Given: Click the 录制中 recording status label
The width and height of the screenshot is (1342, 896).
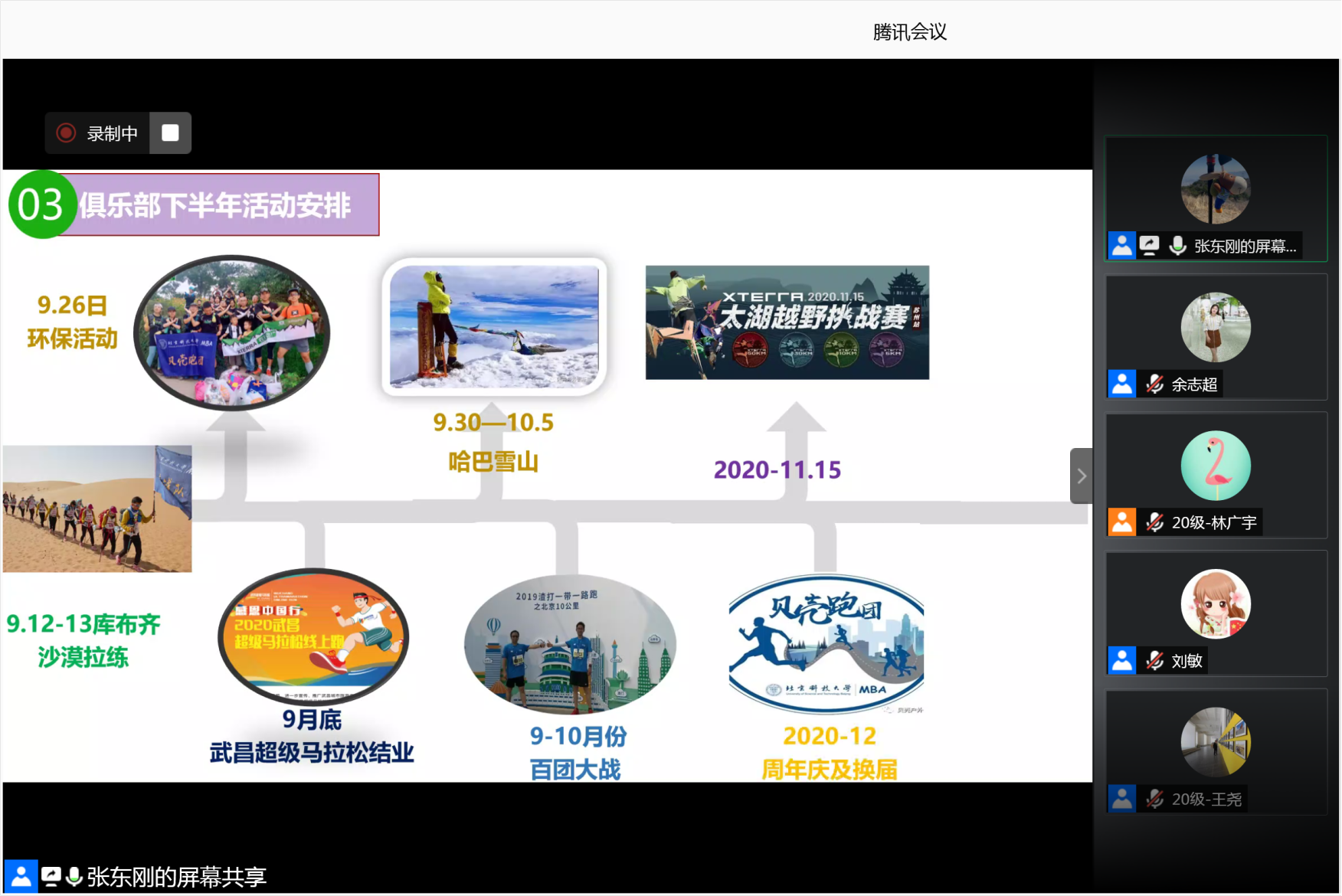Looking at the screenshot, I should pos(112,133).
